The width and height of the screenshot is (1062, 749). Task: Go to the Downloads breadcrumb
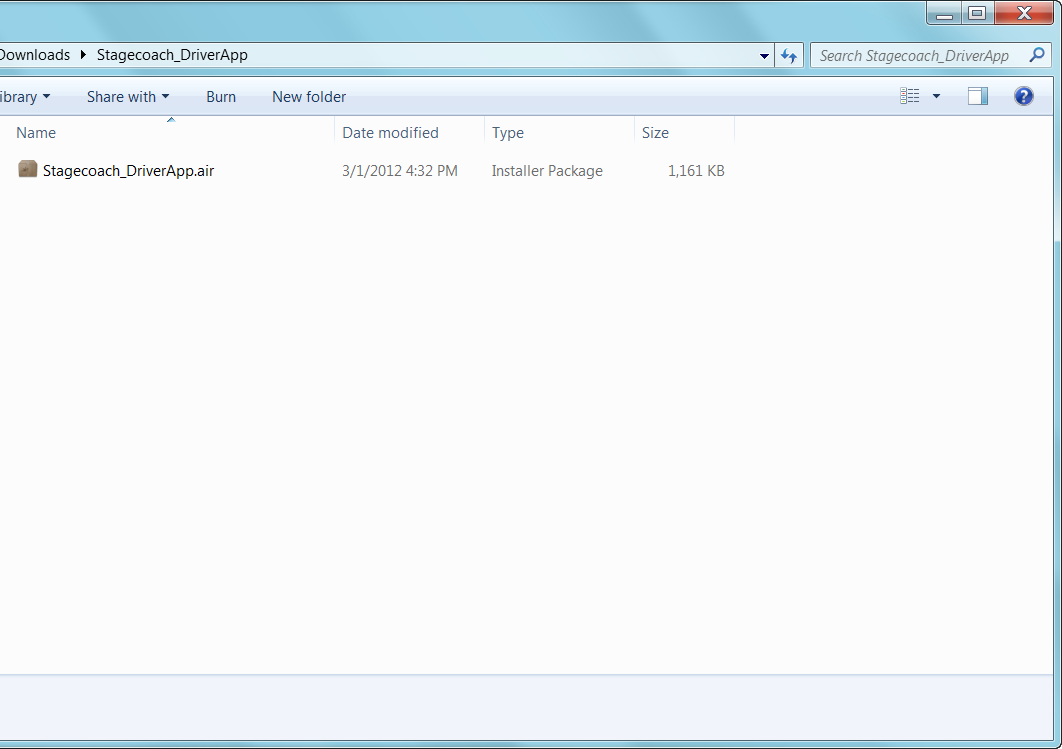click(35, 55)
